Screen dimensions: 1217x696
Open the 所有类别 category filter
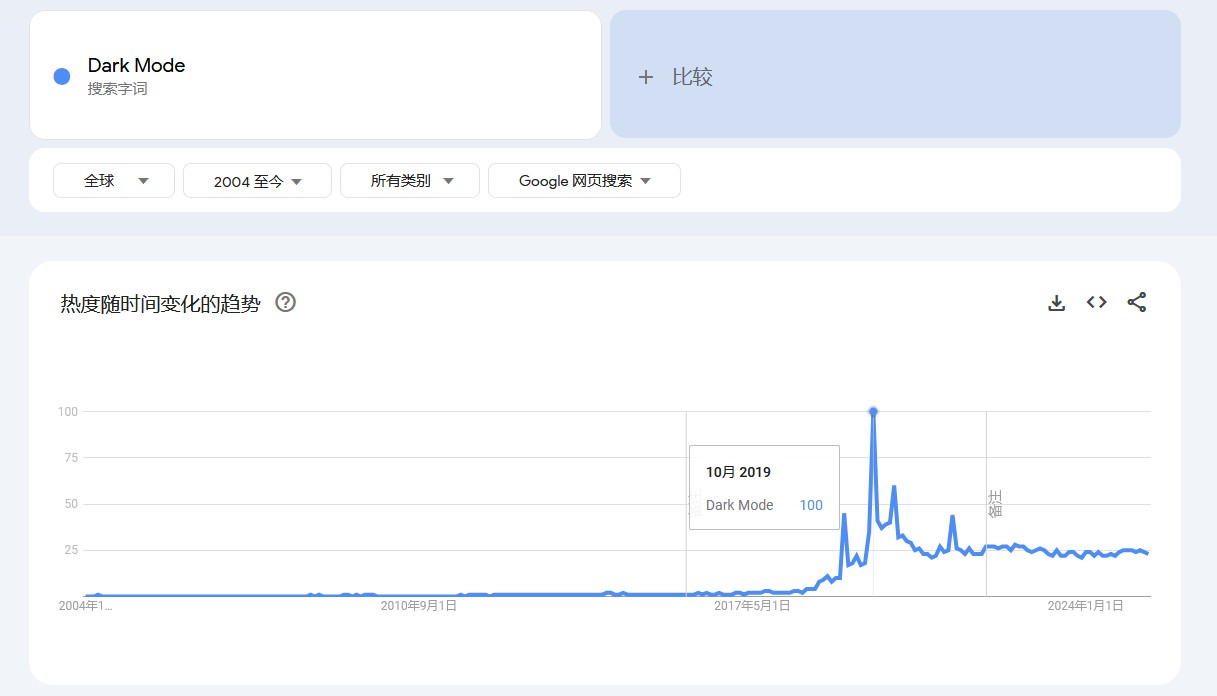409,180
